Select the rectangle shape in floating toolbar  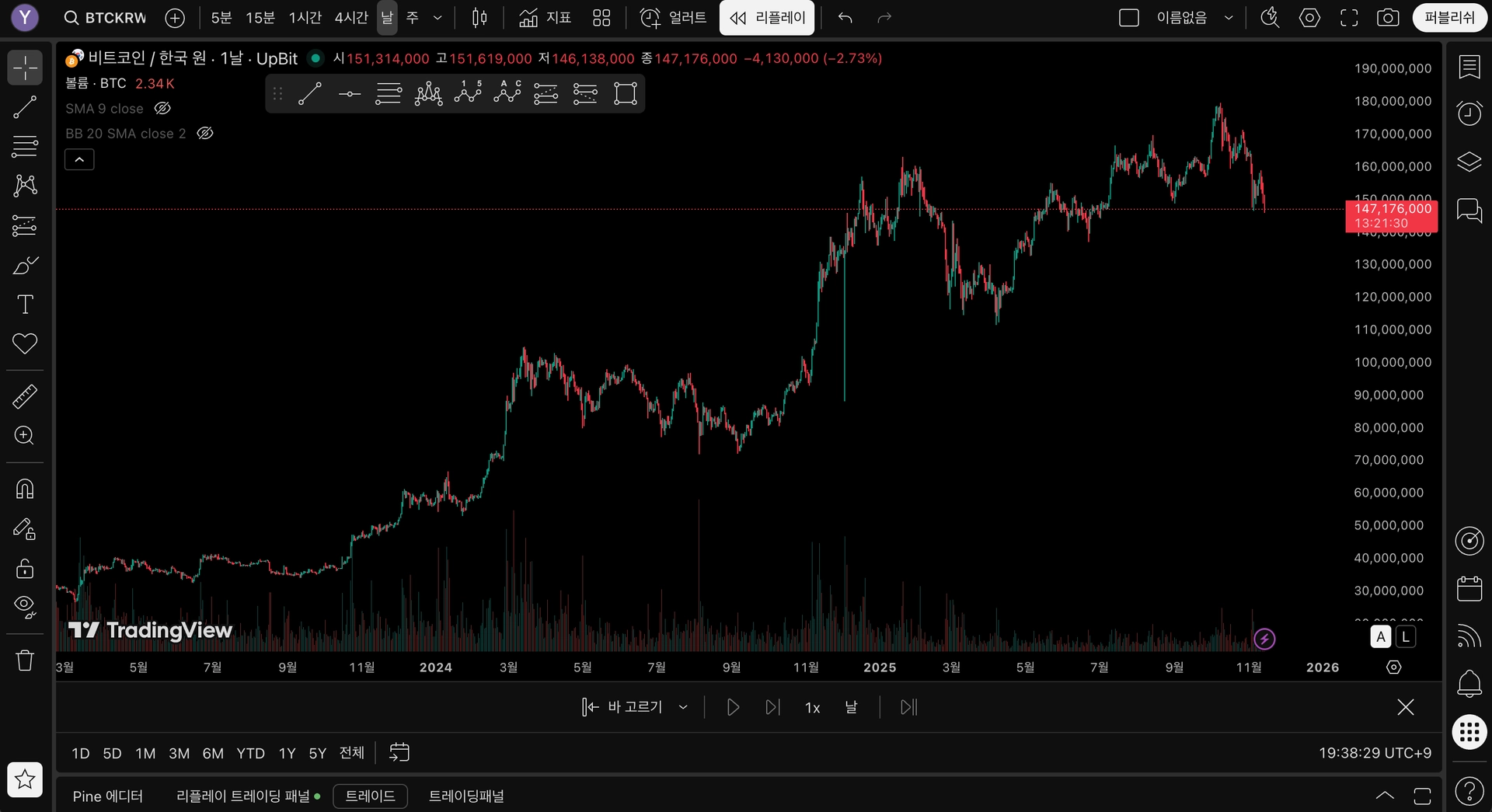[626, 94]
